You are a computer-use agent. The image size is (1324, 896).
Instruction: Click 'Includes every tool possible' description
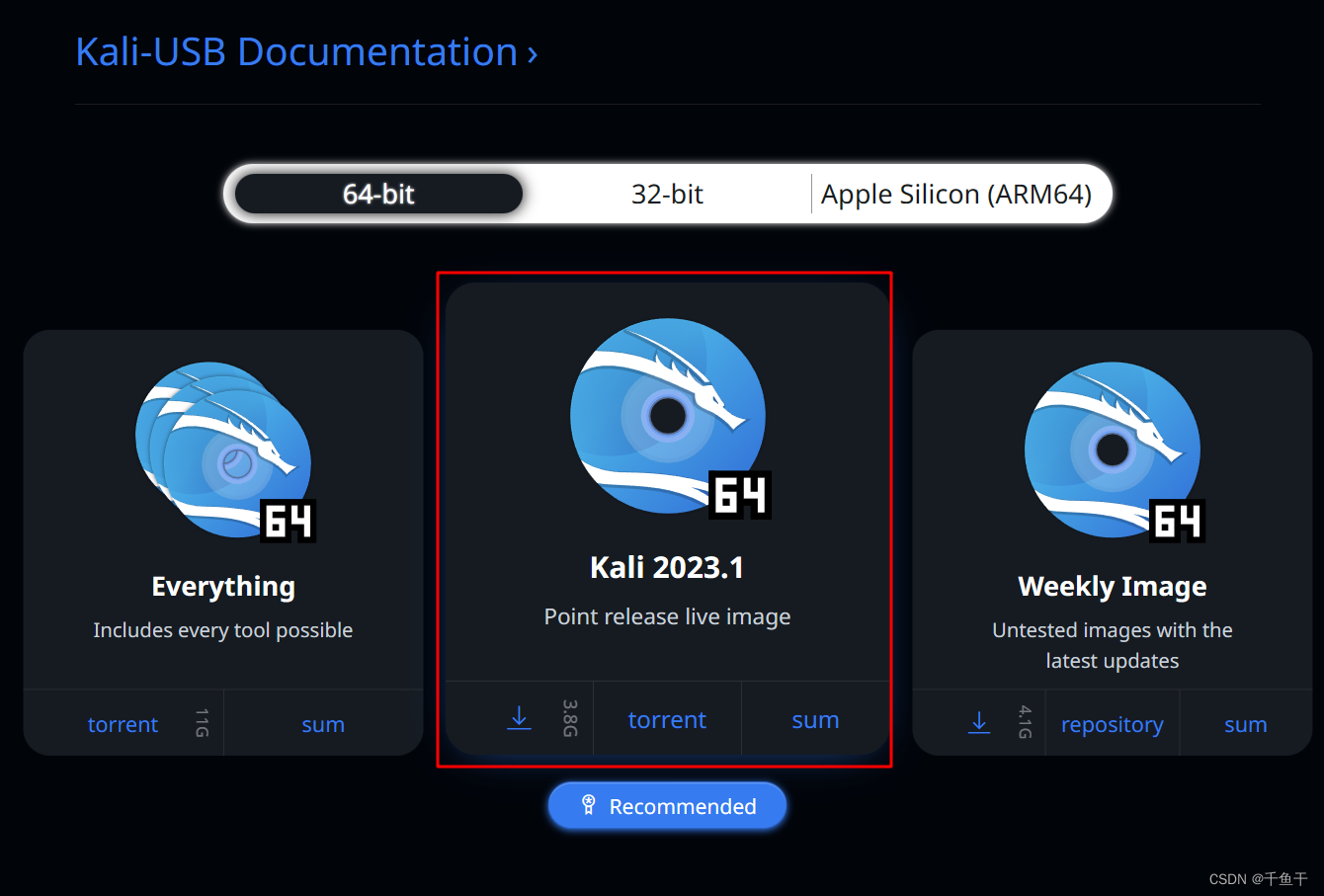223,630
